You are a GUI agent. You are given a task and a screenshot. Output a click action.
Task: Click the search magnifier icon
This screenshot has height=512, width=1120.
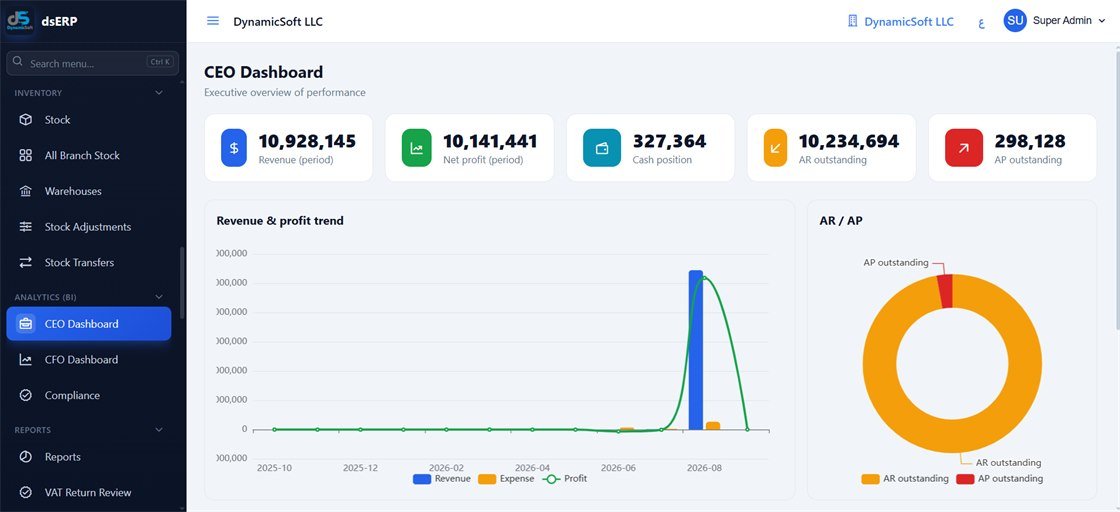[19, 62]
